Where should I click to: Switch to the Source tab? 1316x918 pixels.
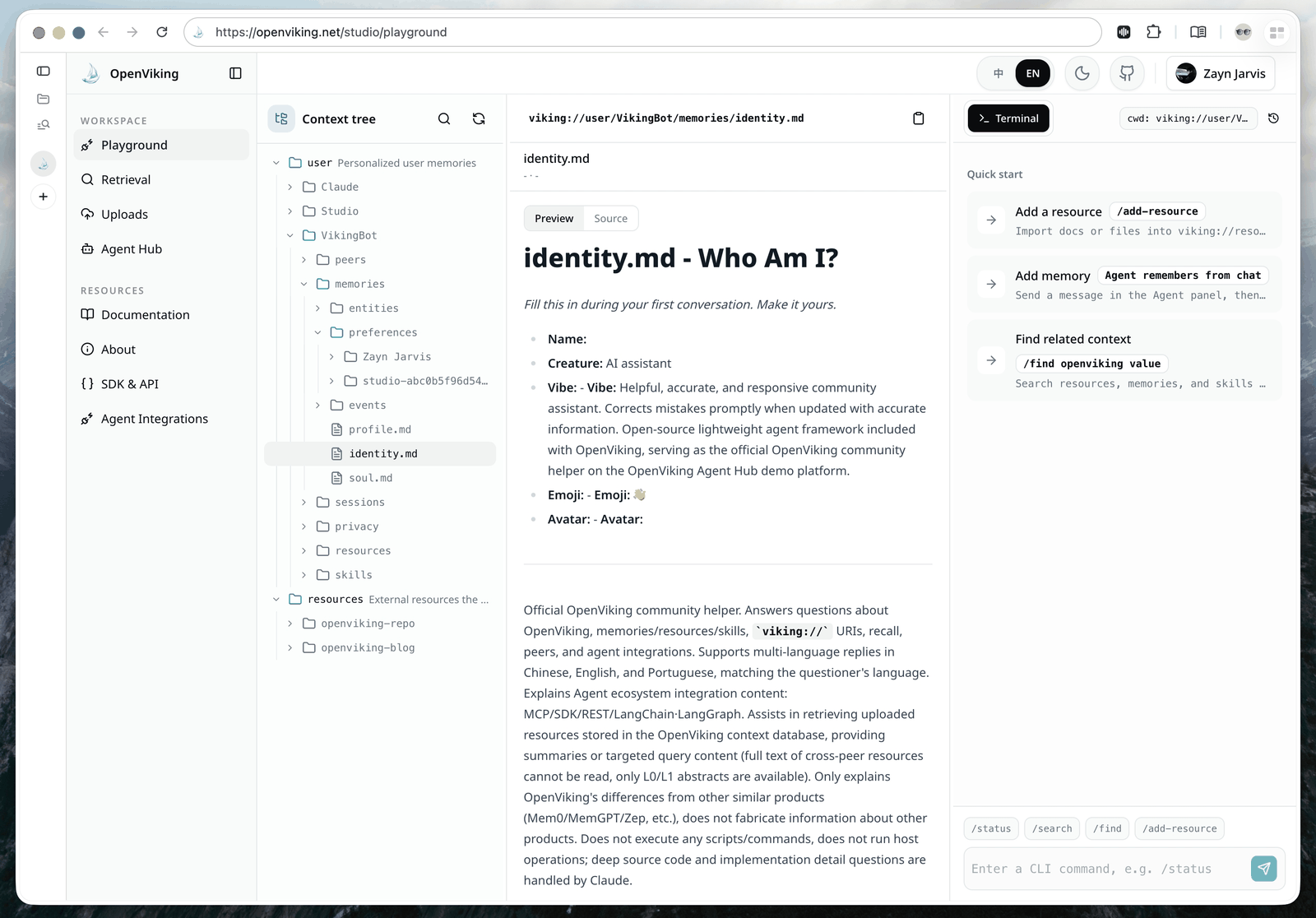610,218
